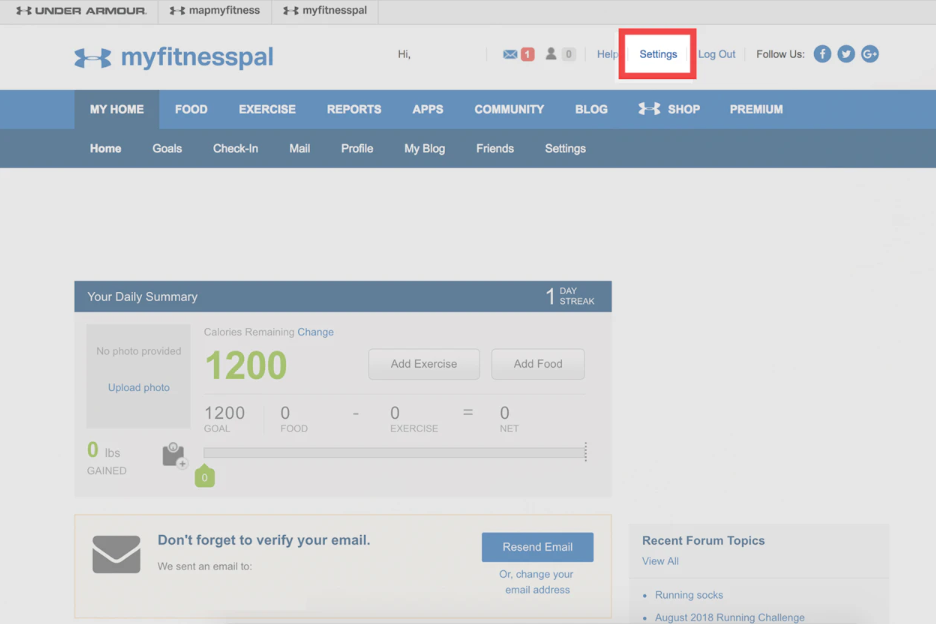The width and height of the screenshot is (936, 624).
Task: Click the Change calories link
Action: [315, 332]
